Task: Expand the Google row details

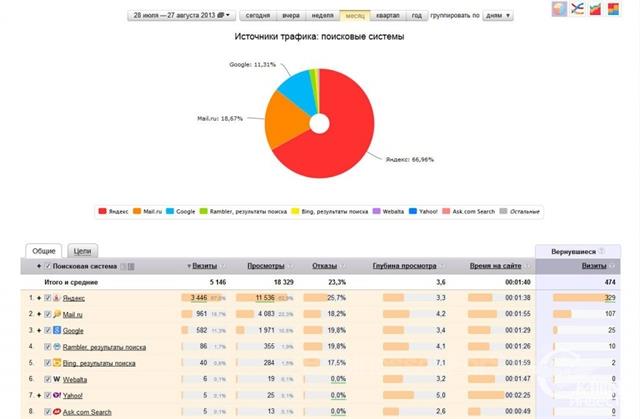Action: [x=39, y=331]
